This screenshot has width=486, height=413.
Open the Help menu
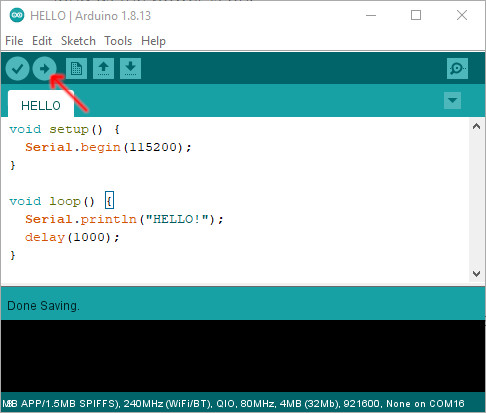pos(153,41)
